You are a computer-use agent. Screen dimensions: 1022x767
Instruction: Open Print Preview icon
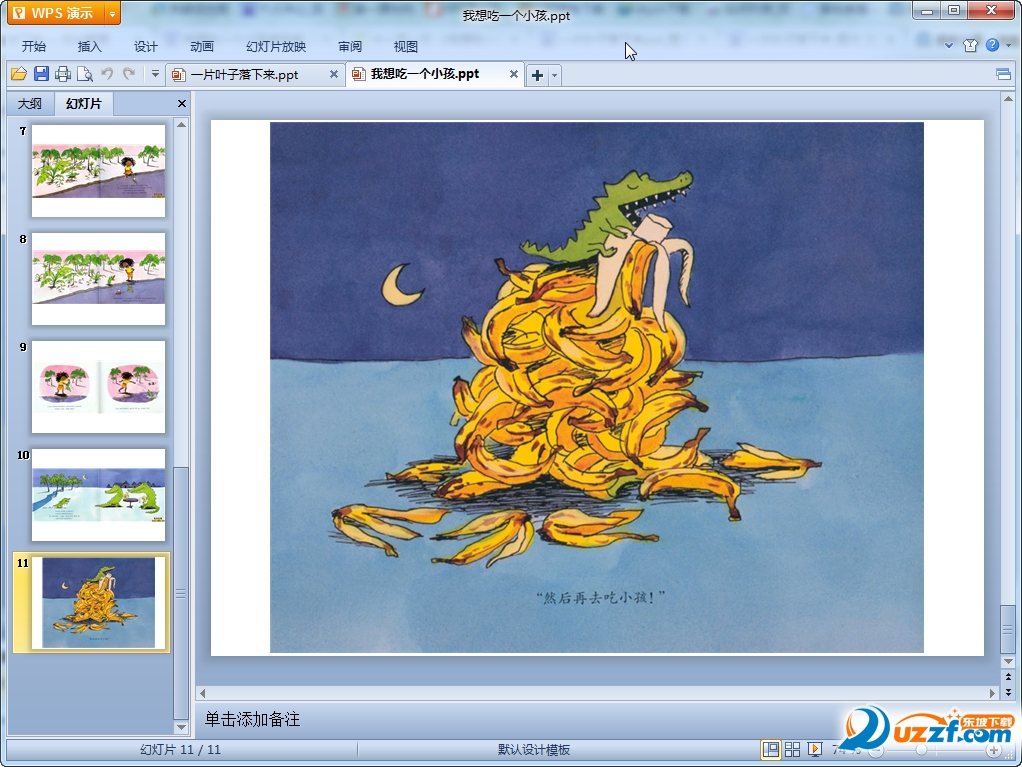point(85,74)
